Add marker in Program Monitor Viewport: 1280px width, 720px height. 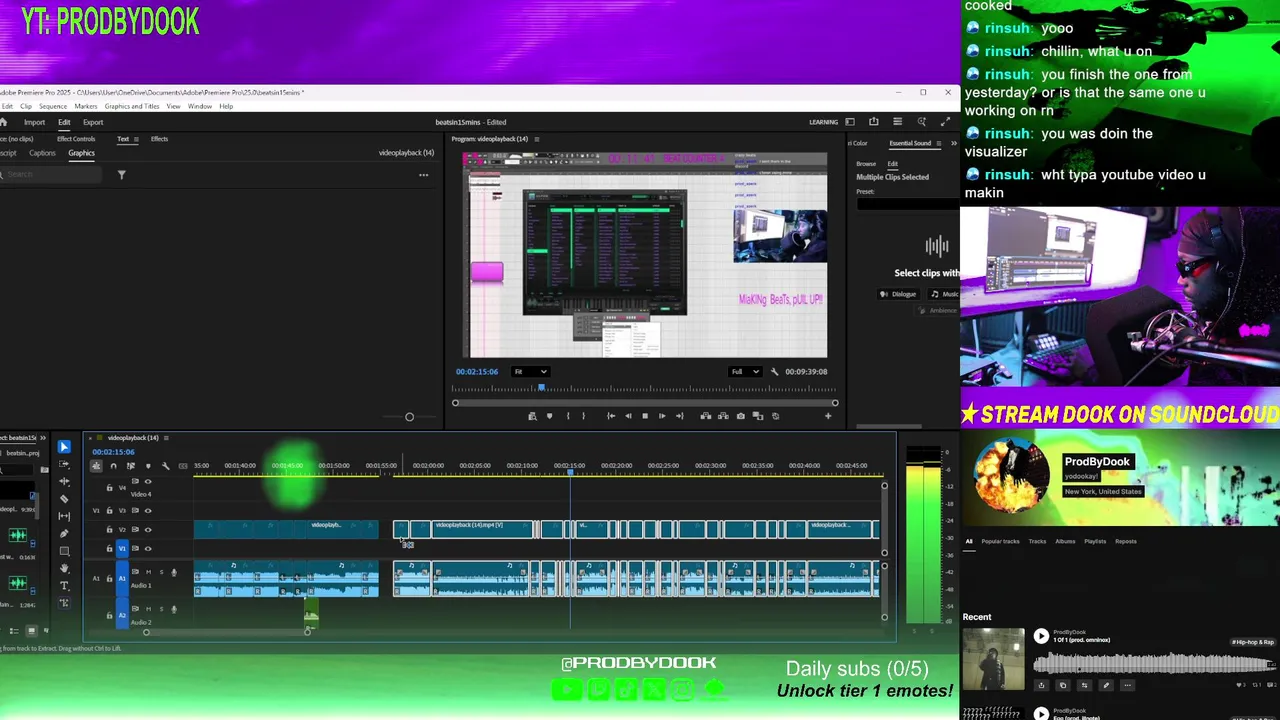click(x=549, y=416)
